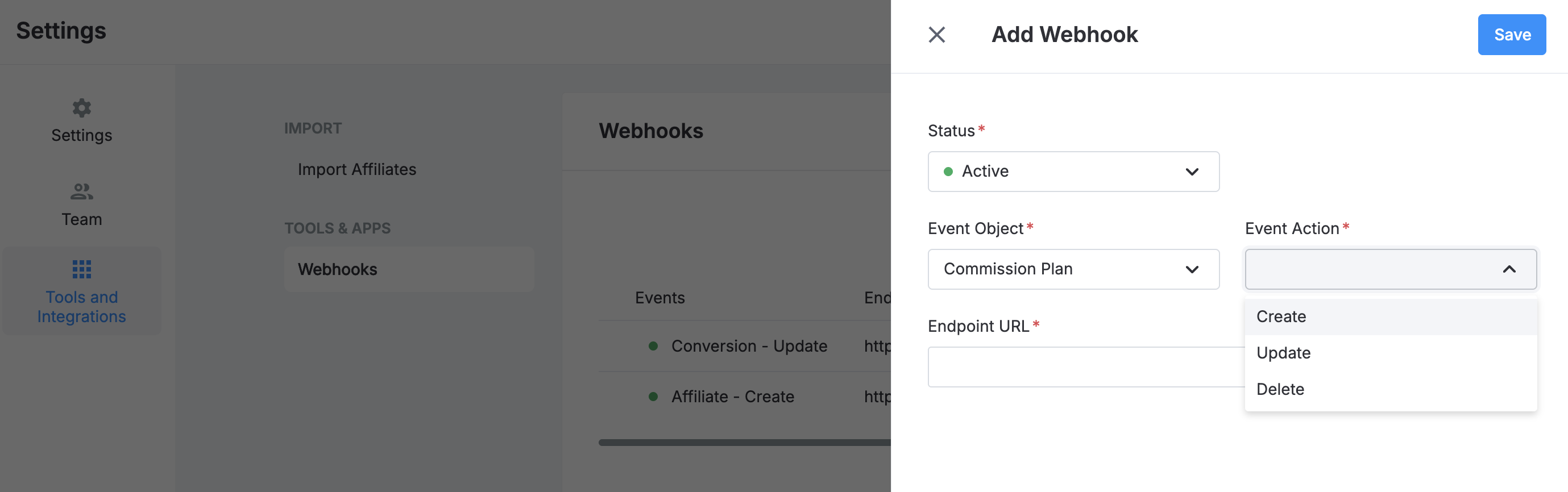Click the TOOLS & APPS section label

click(x=337, y=228)
